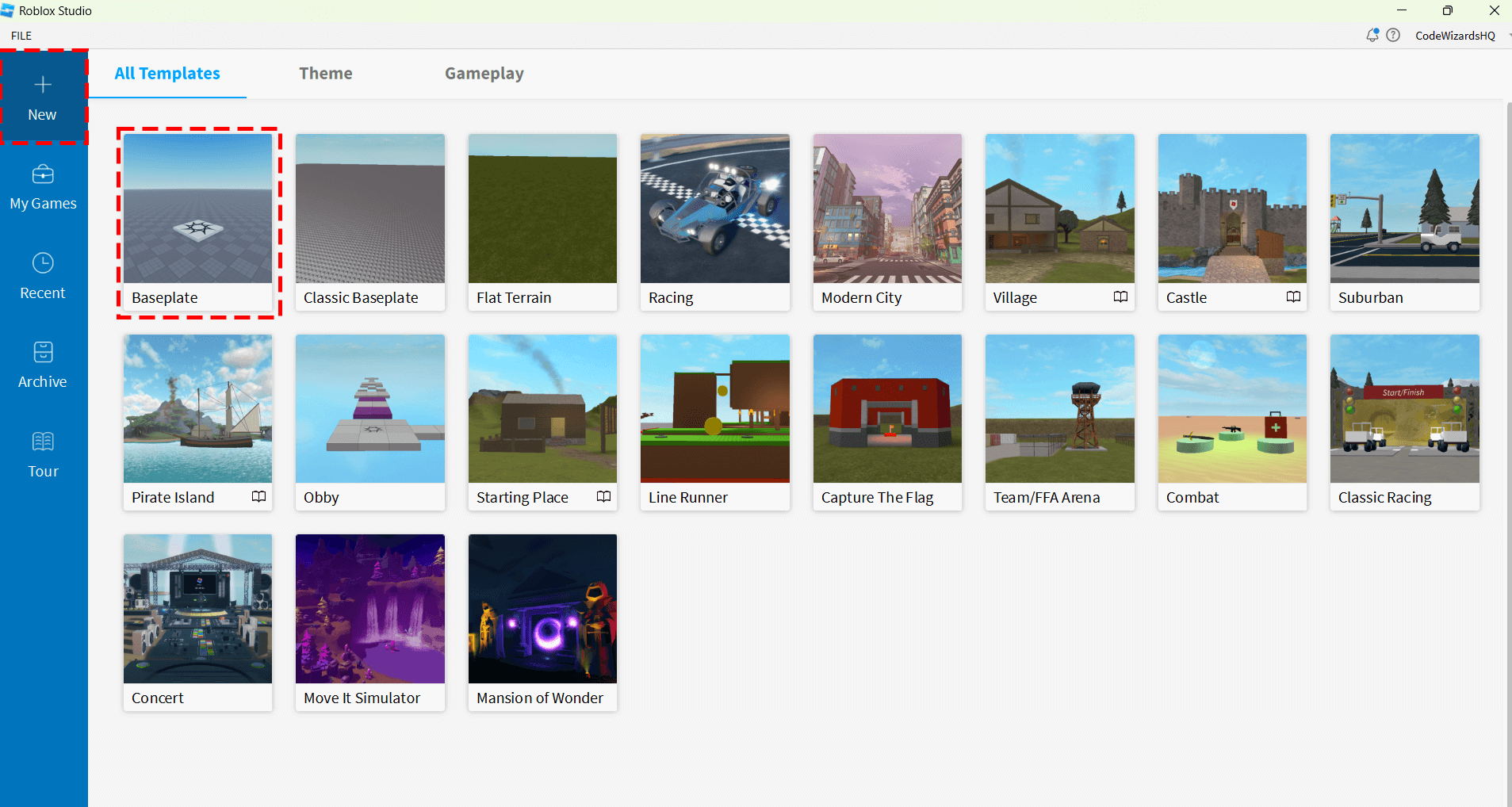The width and height of the screenshot is (1512, 807).
Task: Open the Archive section
Action: click(43, 363)
